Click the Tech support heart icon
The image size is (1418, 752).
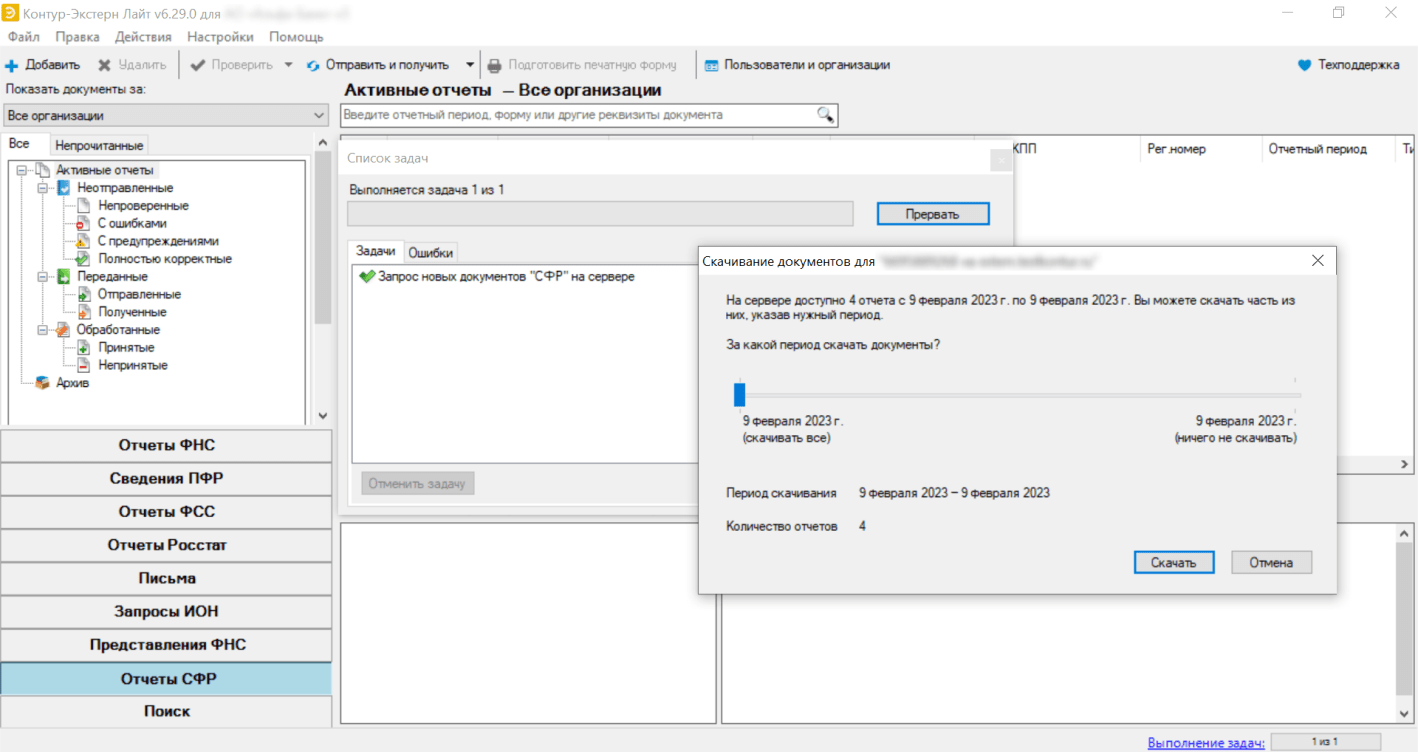pos(1304,65)
